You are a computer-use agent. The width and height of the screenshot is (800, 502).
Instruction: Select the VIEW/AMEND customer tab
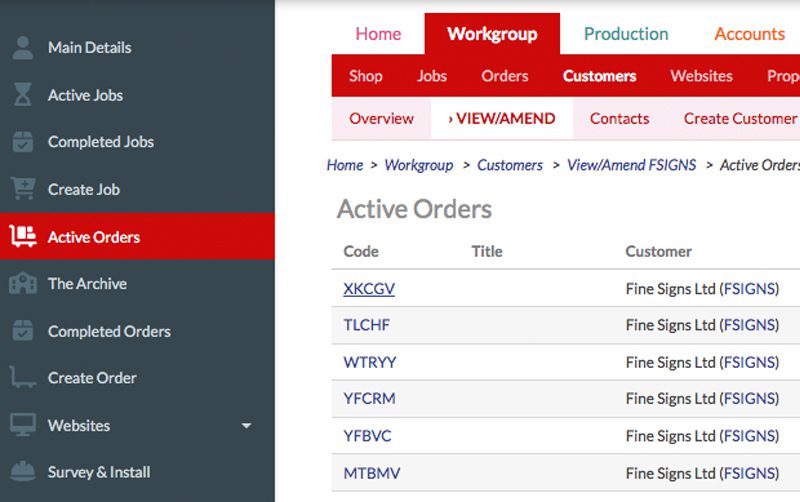click(x=502, y=118)
